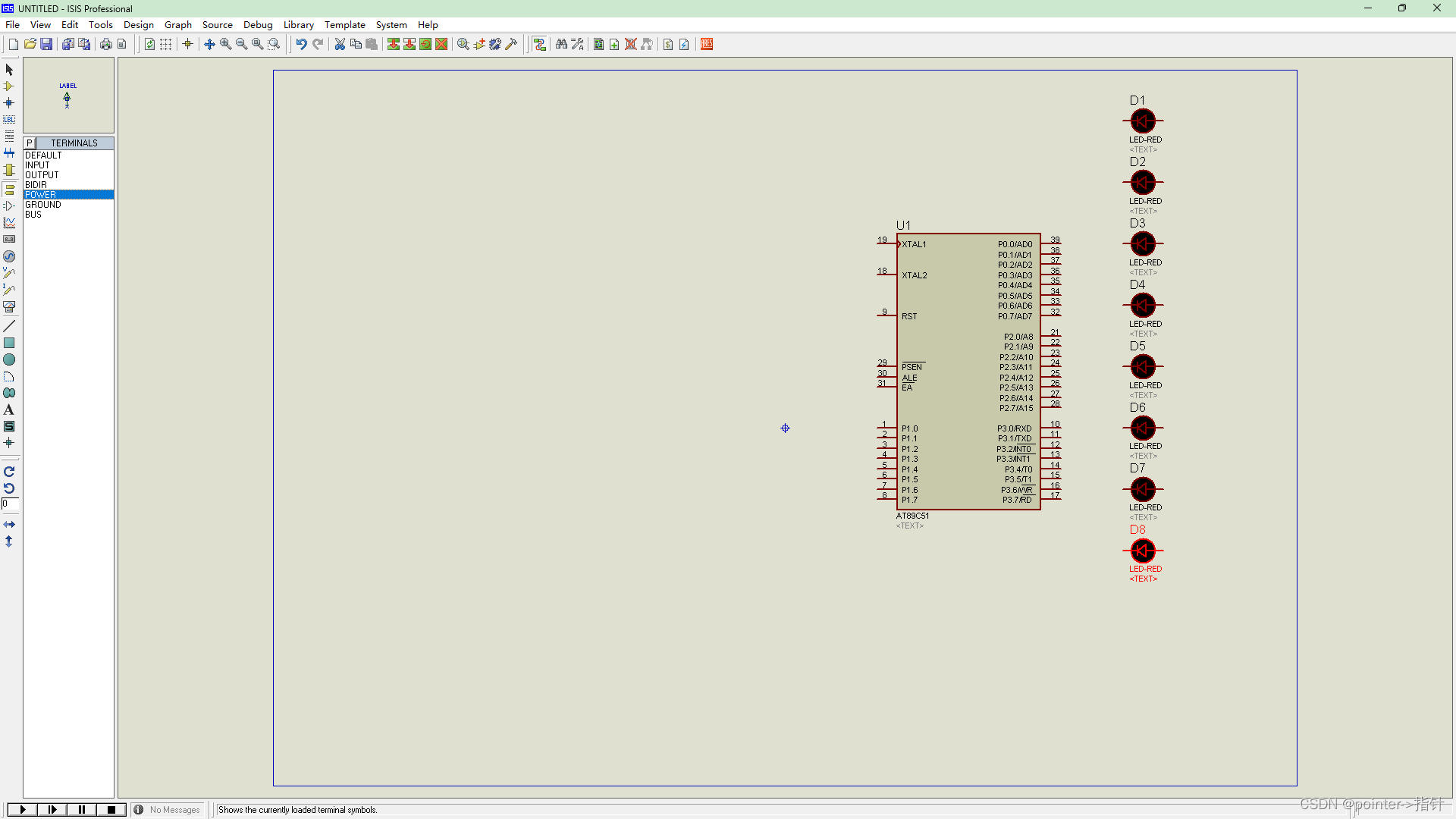Image resolution: width=1456 pixels, height=819 pixels.
Task: Toggle the wire auto-router
Action: [x=539, y=44]
